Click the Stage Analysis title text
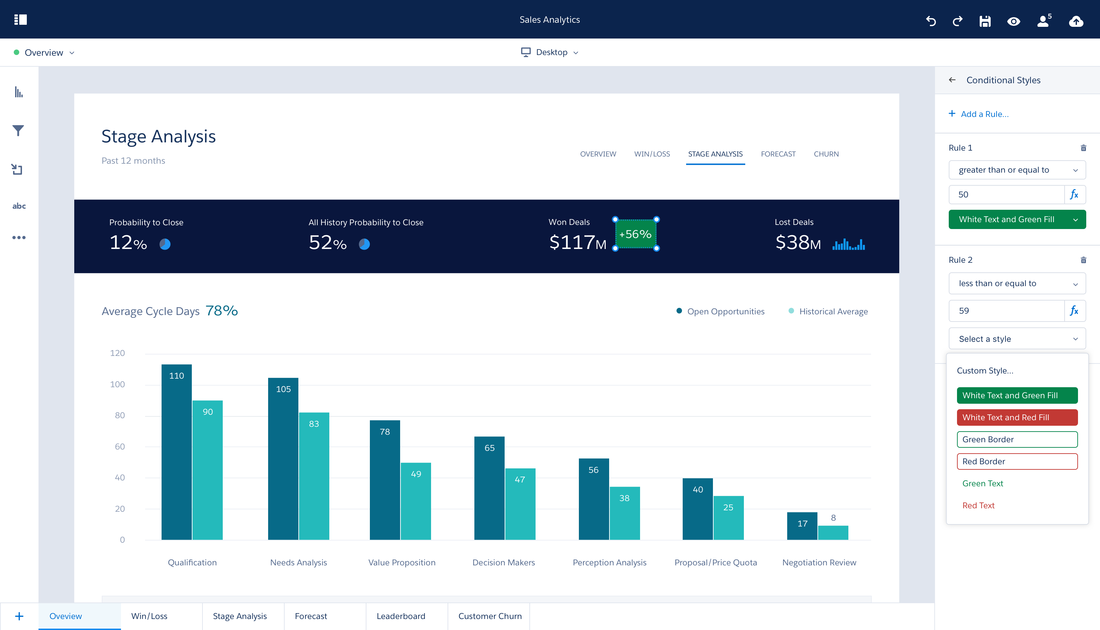 coord(159,137)
